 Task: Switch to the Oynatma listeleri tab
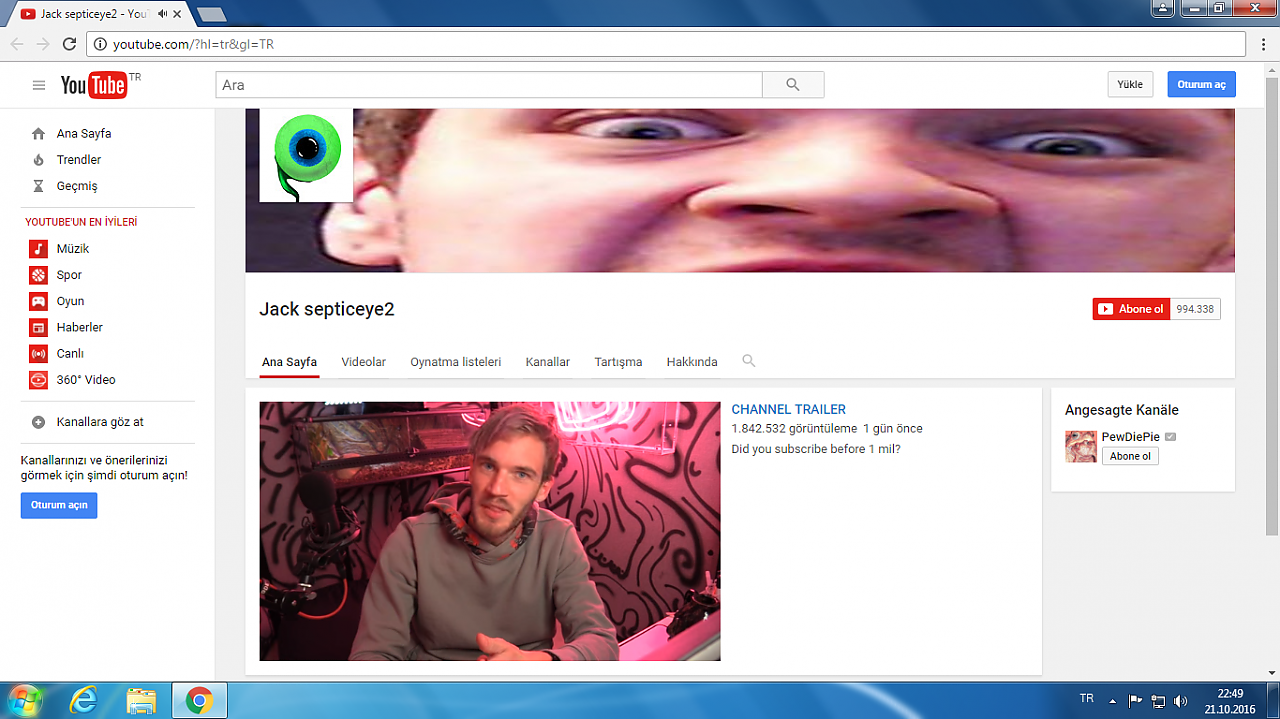(x=455, y=362)
